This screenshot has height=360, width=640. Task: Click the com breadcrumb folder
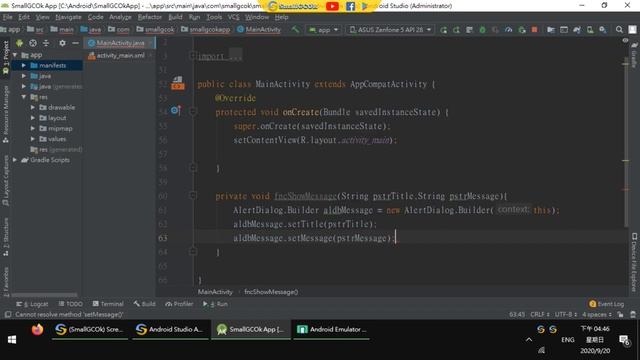119,29
